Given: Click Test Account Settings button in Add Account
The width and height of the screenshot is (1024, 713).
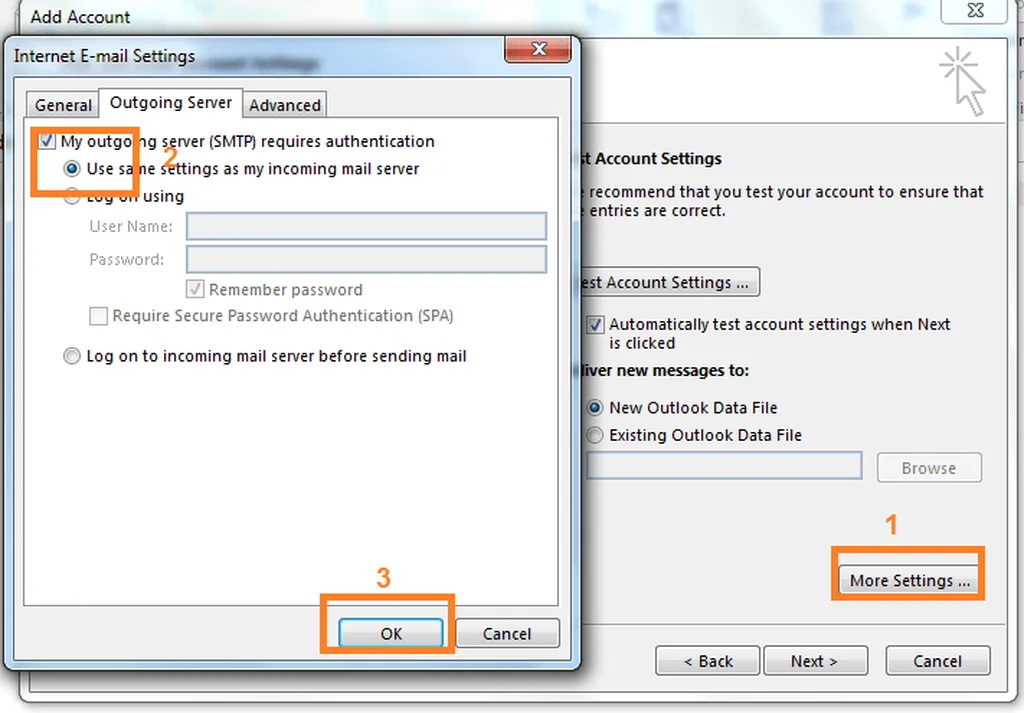Looking at the screenshot, I should tap(670, 282).
